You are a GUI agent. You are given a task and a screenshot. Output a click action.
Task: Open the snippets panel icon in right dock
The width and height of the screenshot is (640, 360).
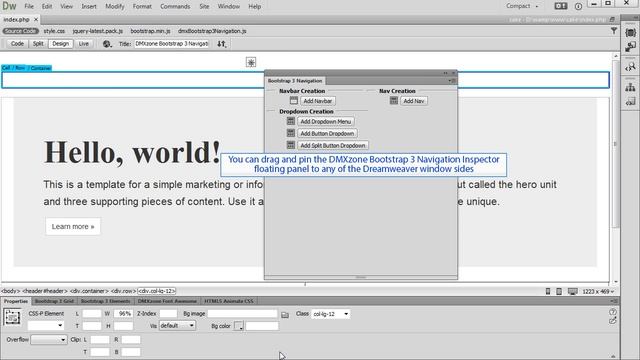pyautogui.click(x=630, y=101)
